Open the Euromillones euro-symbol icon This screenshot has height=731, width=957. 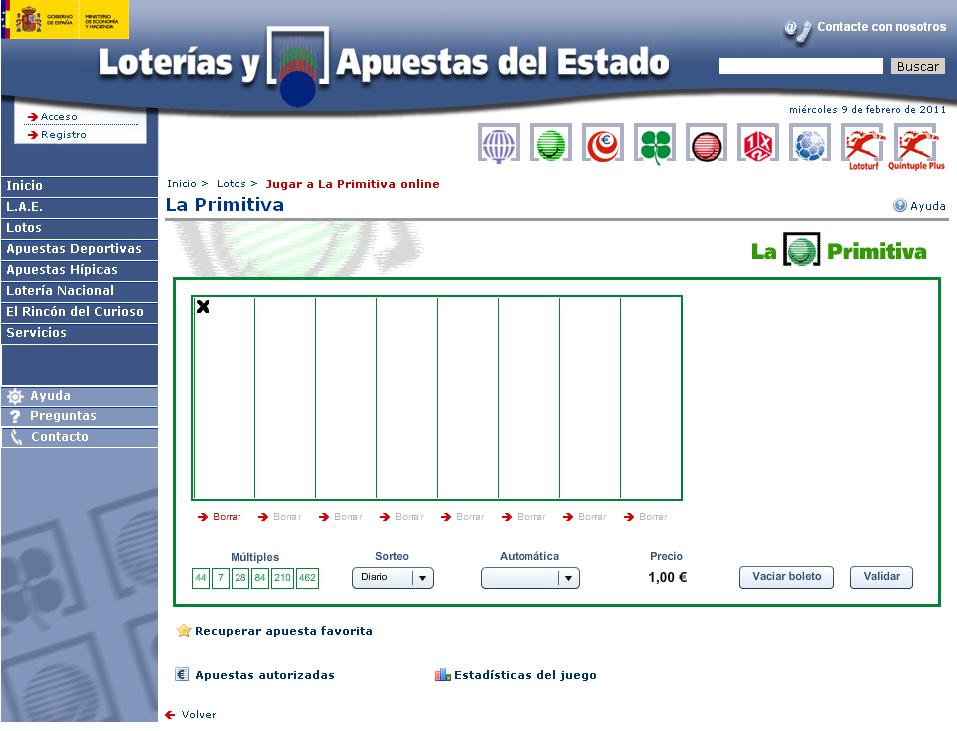pos(602,144)
